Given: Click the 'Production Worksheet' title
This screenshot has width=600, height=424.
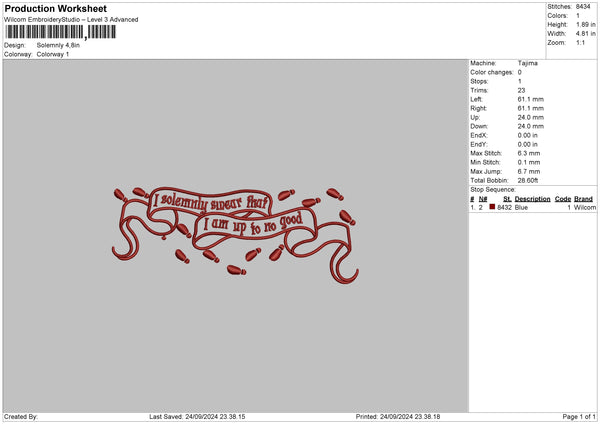Looking at the screenshot, I should pyautogui.click(x=55, y=8).
